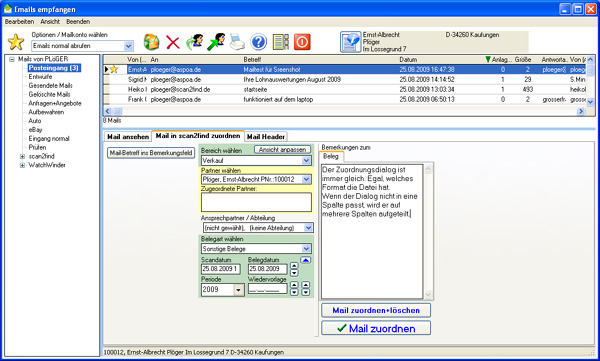Viewport: 600px width, 361px height.
Task: Click the column layout list icon
Action: click(280, 42)
